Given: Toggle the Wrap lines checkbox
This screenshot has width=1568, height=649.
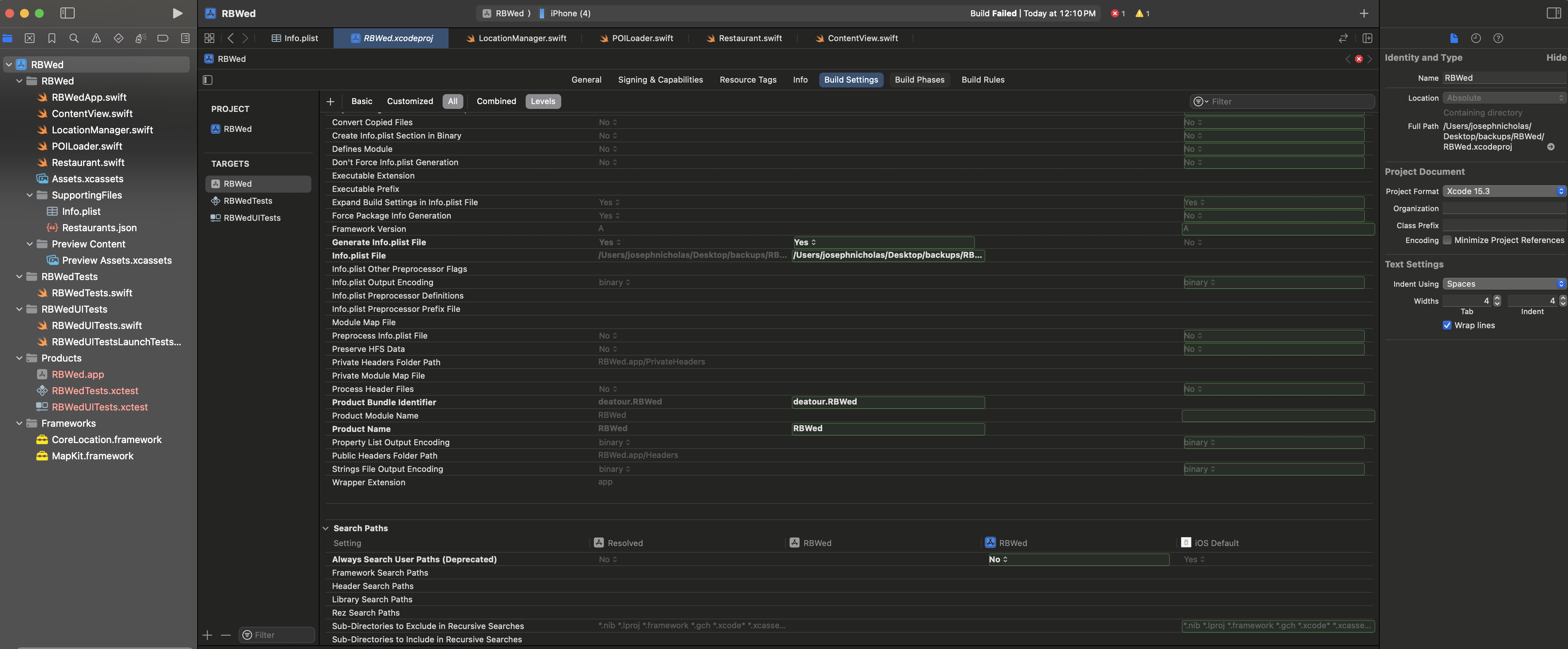Looking at the screenshot, I should 1447,325.
